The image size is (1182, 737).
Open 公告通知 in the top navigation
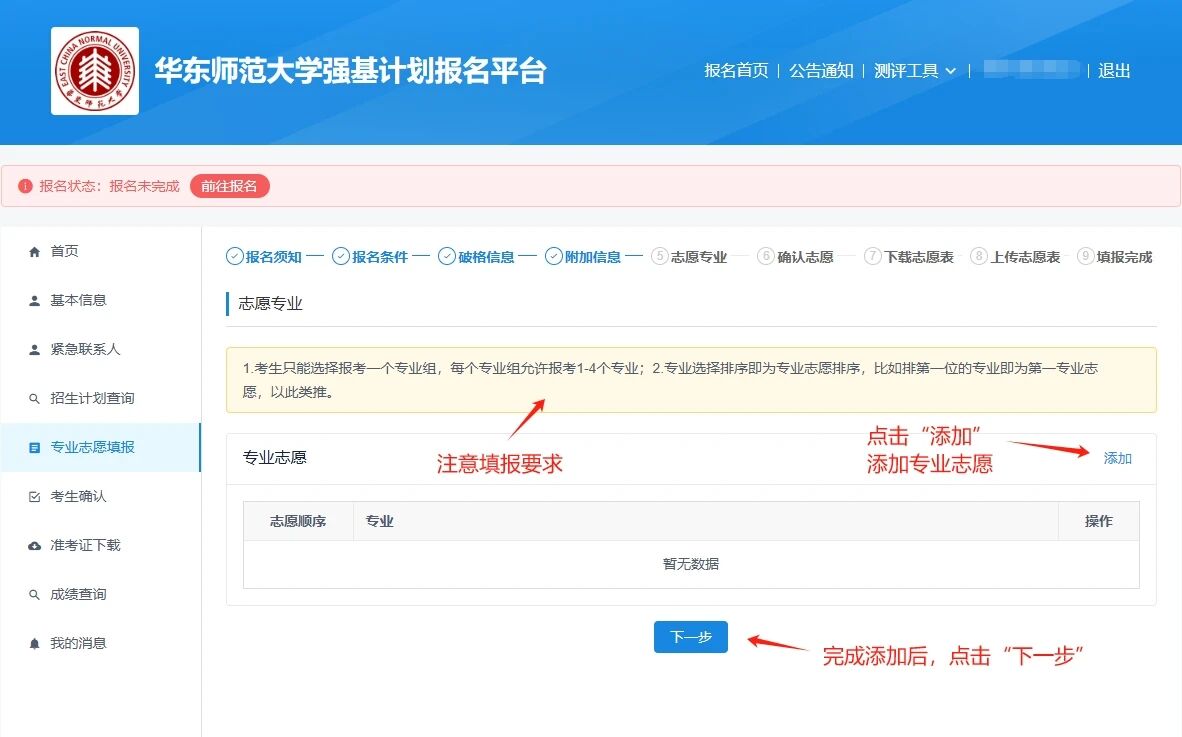tap(821, 71)
